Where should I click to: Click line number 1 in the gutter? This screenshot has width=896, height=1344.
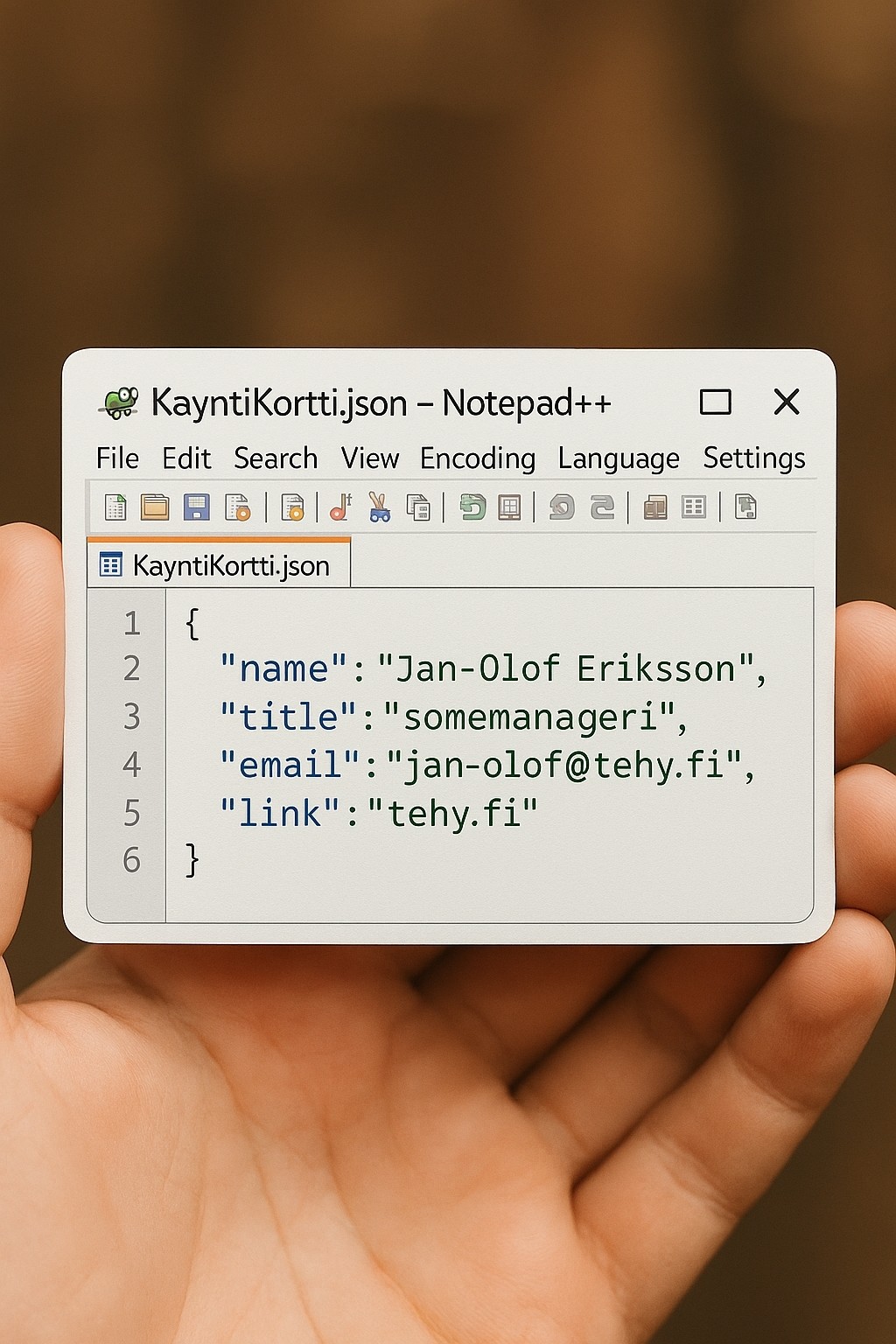132,623
